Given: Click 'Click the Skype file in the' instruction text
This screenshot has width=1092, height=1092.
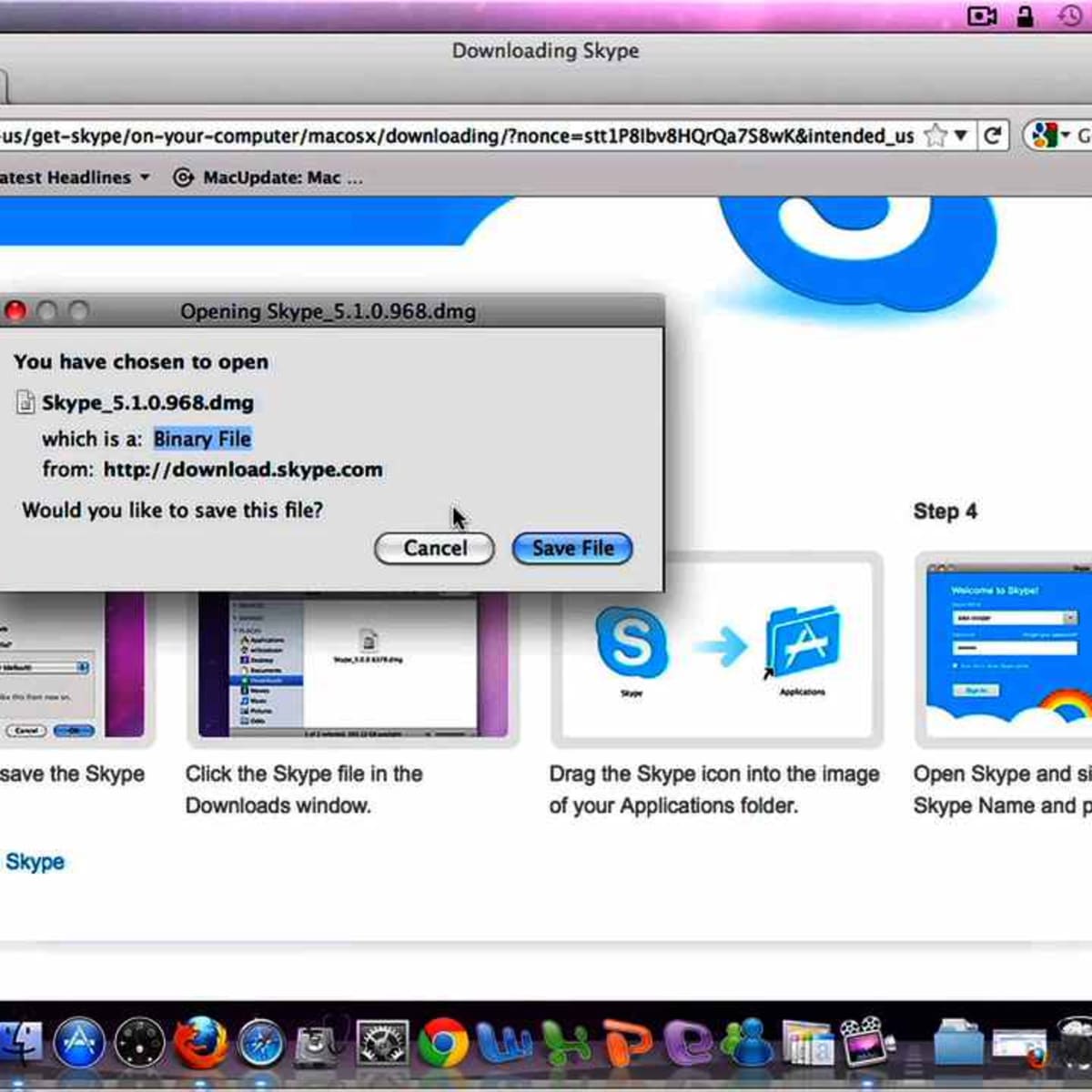Looking at the screenshot, I should (304, 773).
